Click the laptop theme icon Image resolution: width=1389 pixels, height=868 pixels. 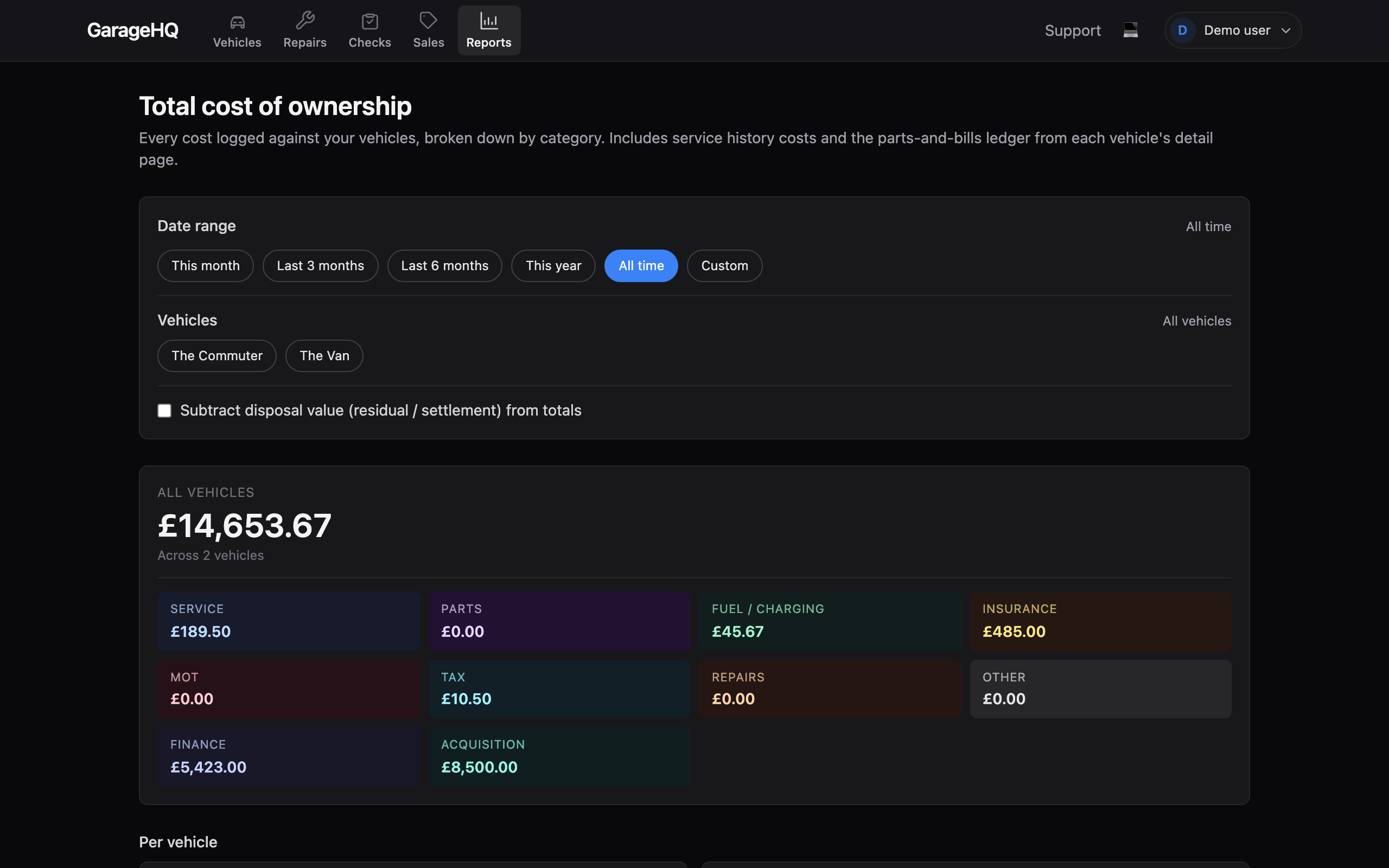pyautogui.click(x=1130, y=30)
